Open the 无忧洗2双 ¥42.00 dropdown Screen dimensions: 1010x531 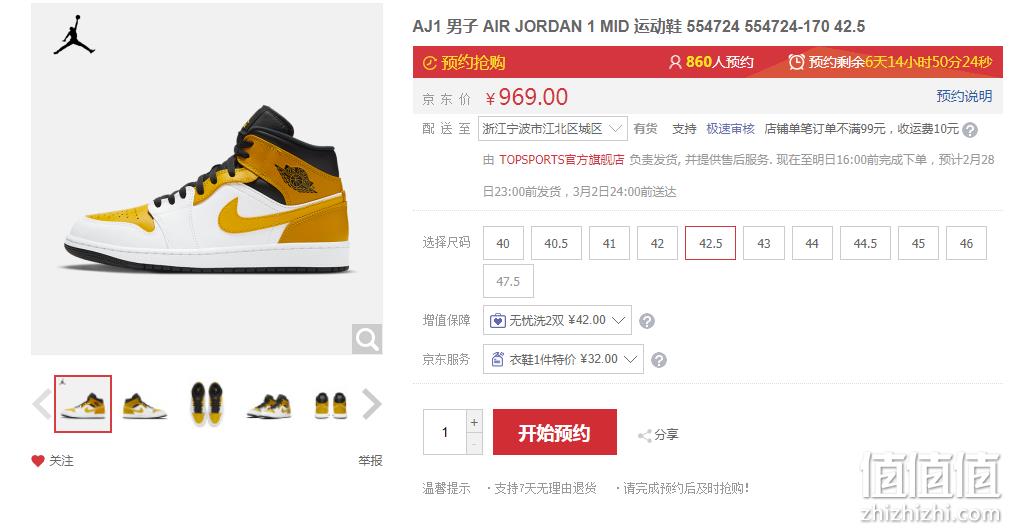point(557,320)
